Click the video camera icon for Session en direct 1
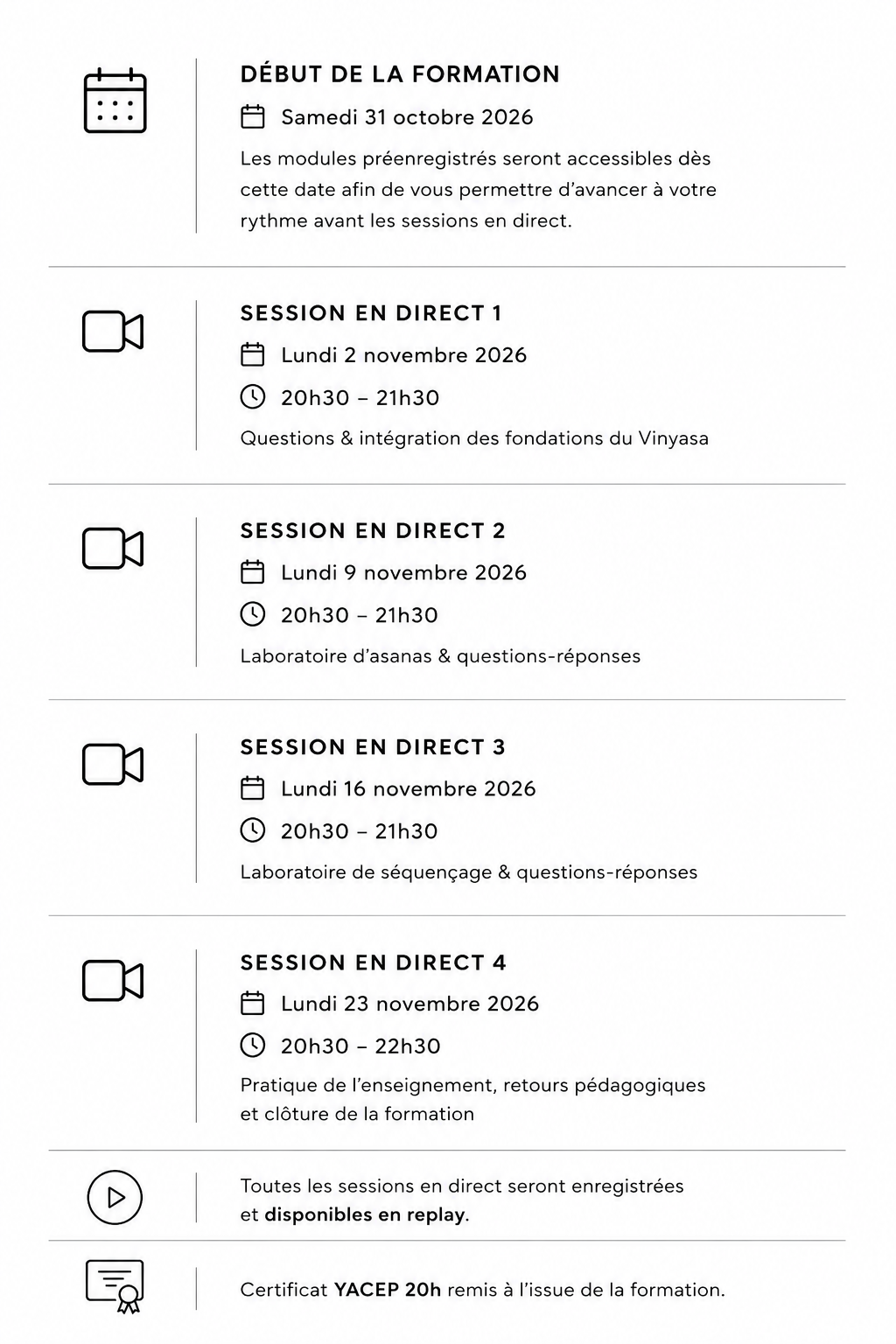Image resolution: width=896 pixels, height=1344 pixels. (113, 332)
